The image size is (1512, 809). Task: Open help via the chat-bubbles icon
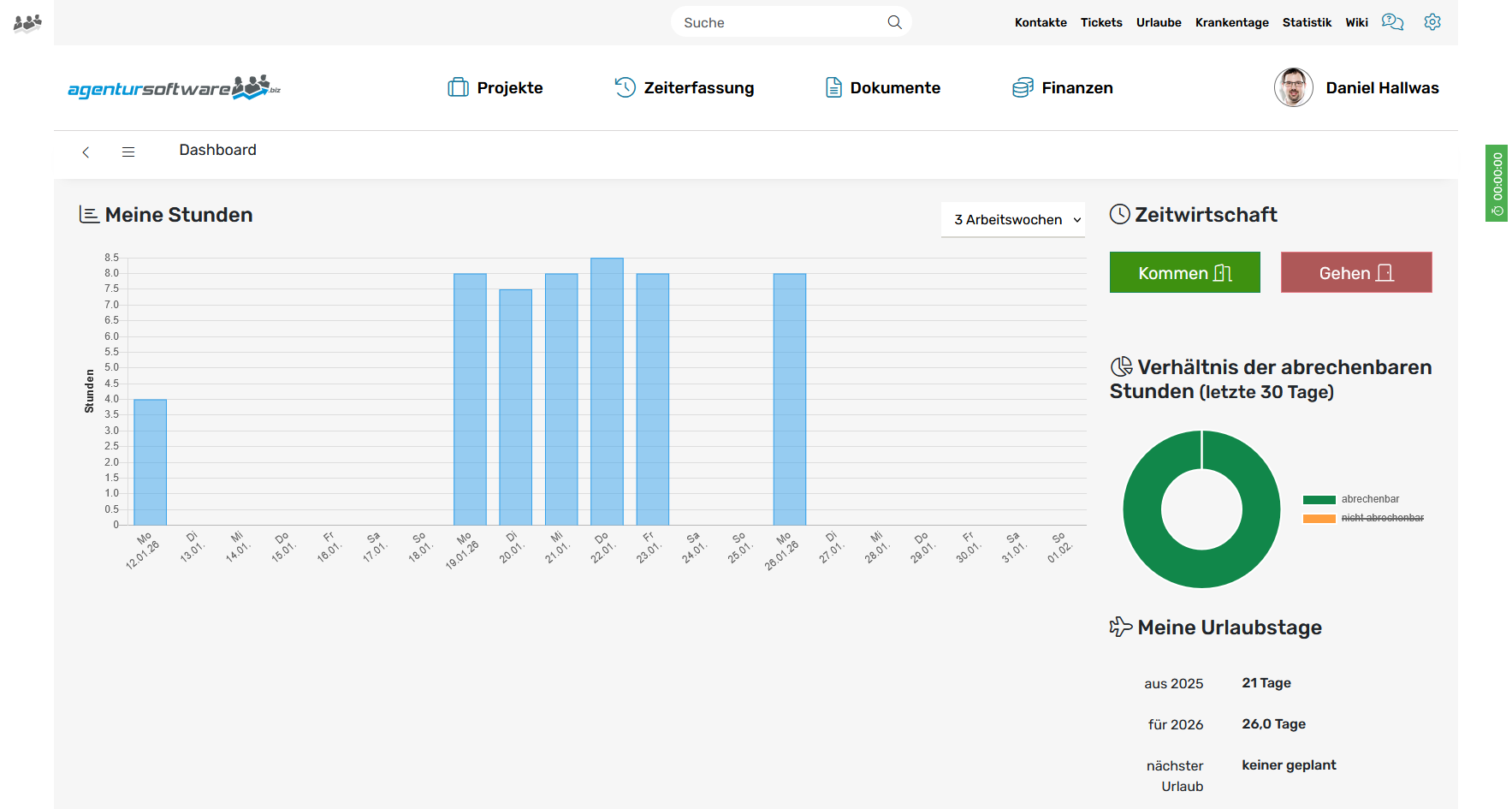(1392, 21)
